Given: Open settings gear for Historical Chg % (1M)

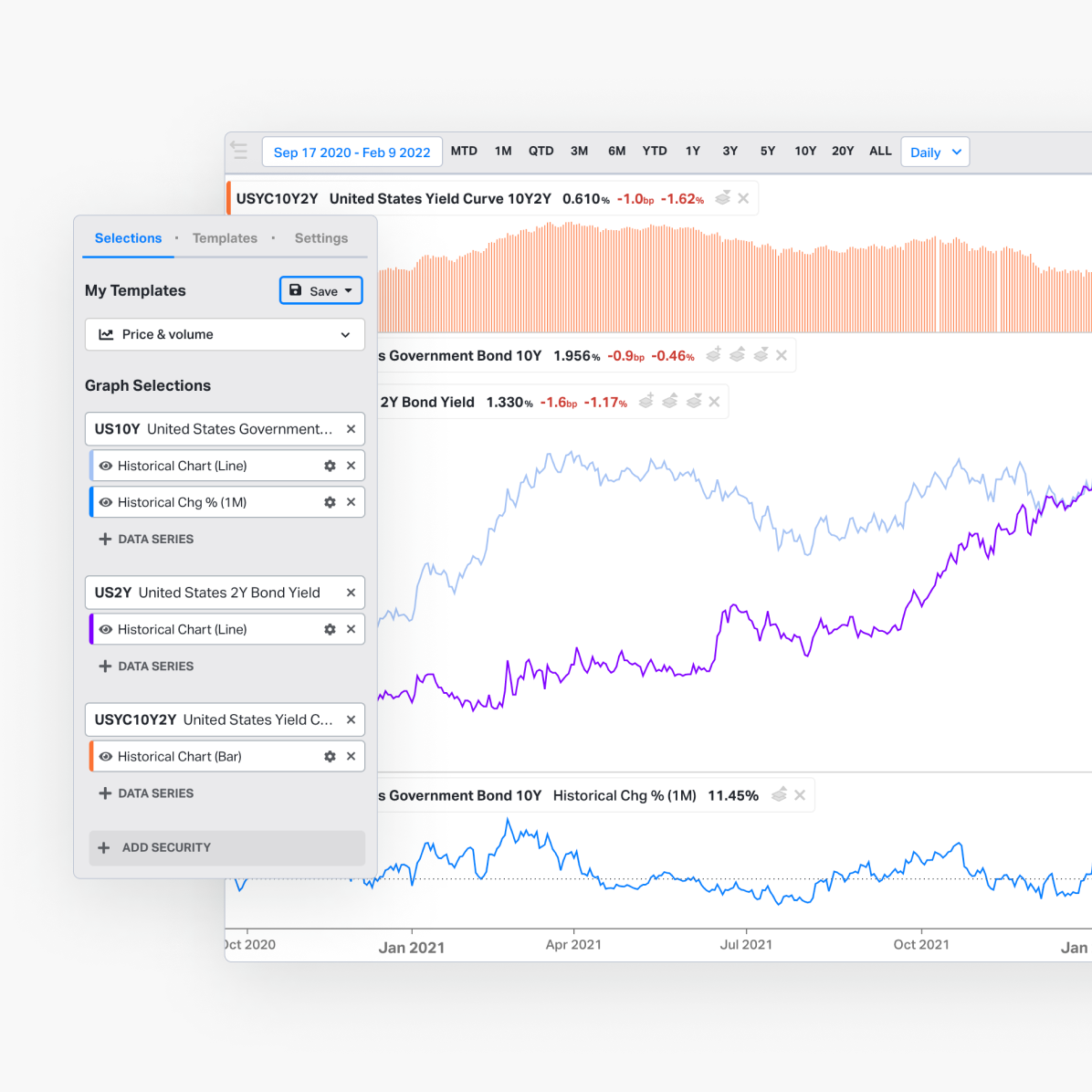Looking at the screenshot, I should (x=330, y=502).
